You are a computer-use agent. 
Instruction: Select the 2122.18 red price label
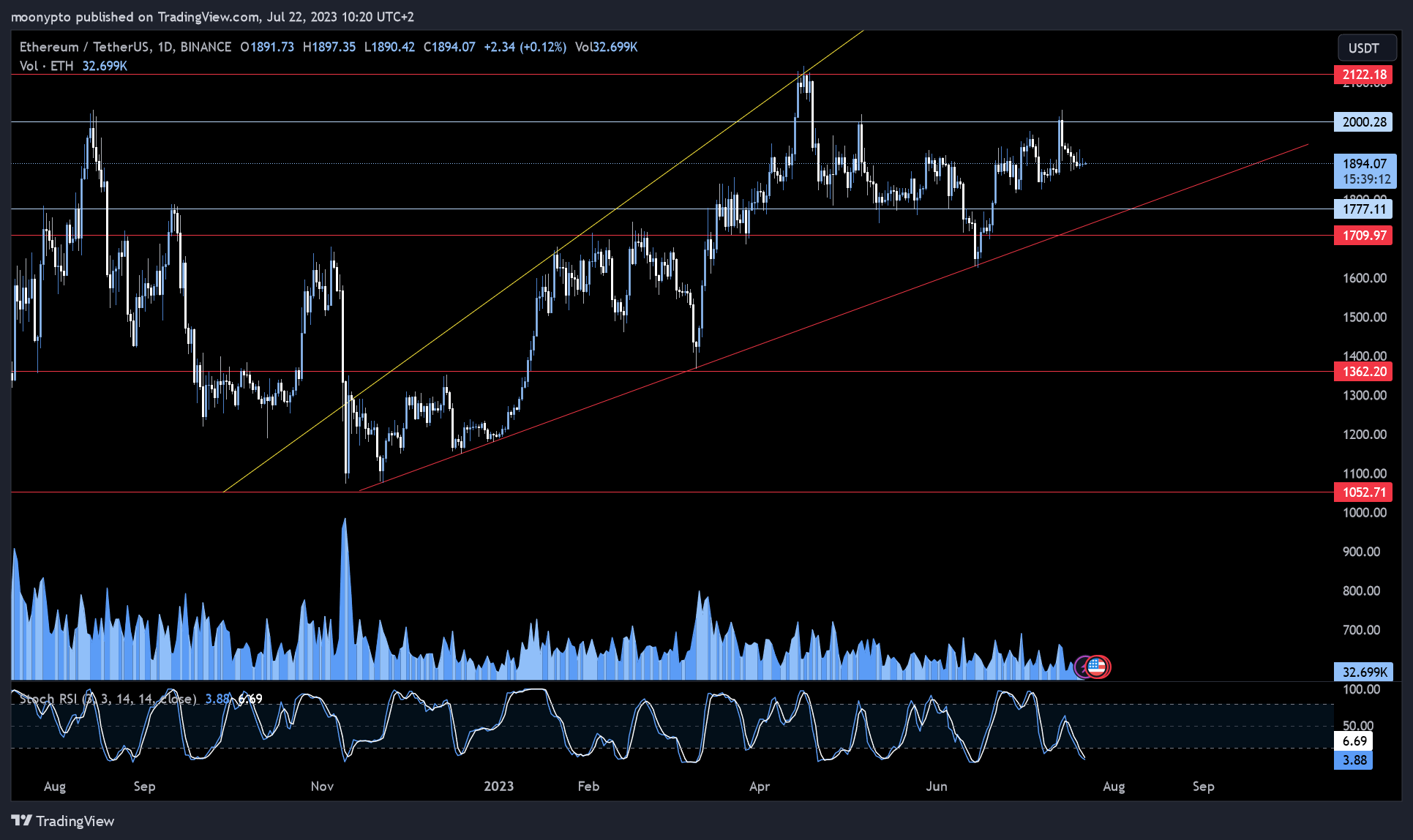click(1364, 75)
